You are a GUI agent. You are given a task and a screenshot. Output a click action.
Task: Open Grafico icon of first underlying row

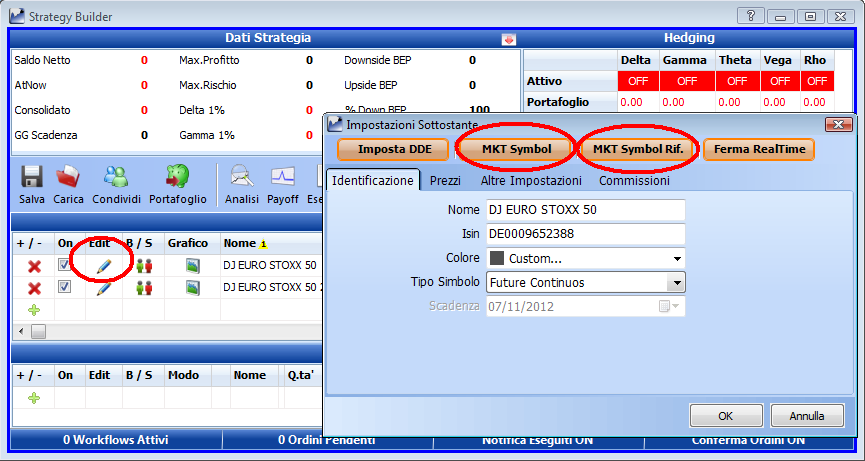click(193, 266)
